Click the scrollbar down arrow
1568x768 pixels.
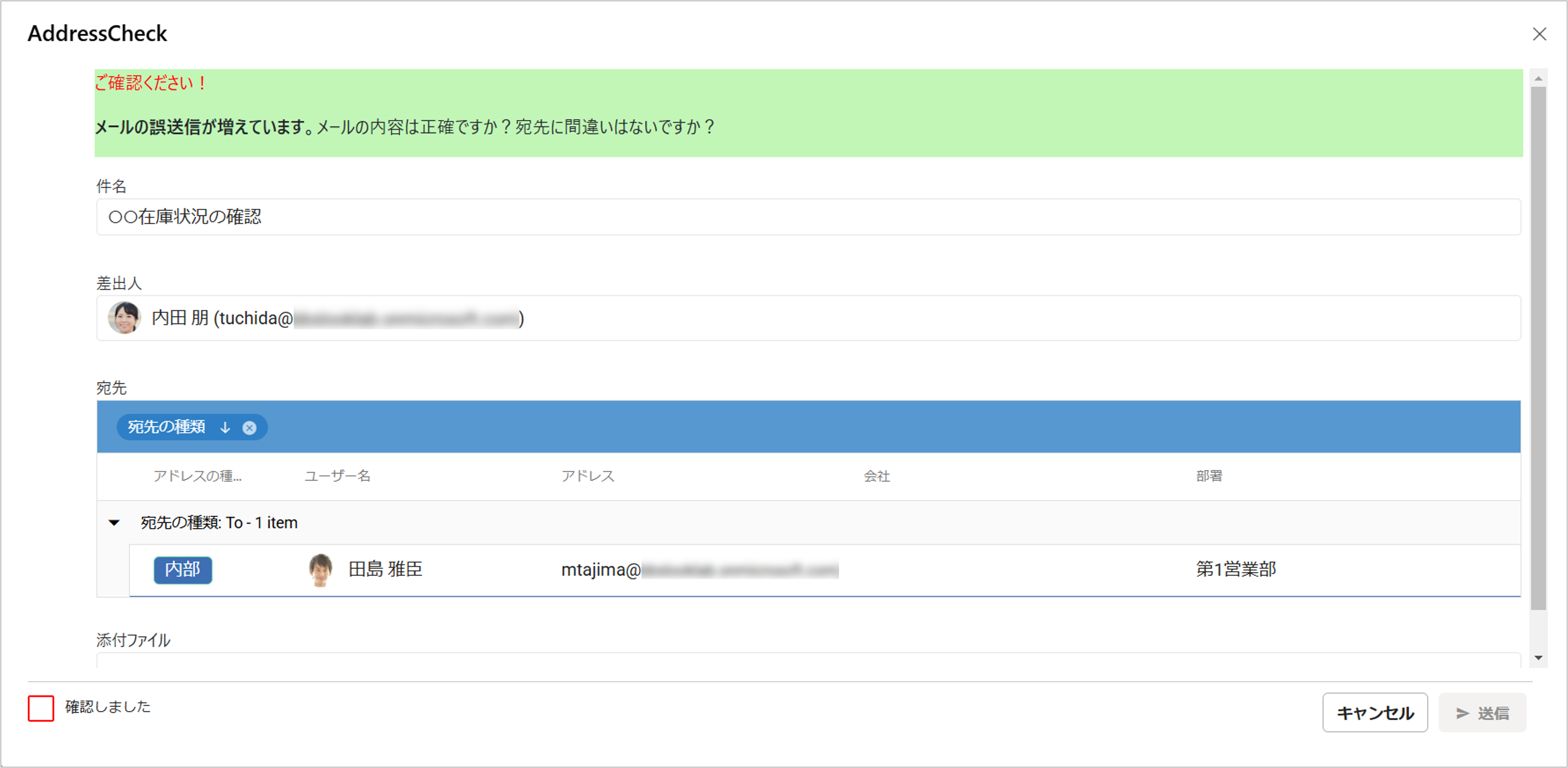coord(1538,658)
